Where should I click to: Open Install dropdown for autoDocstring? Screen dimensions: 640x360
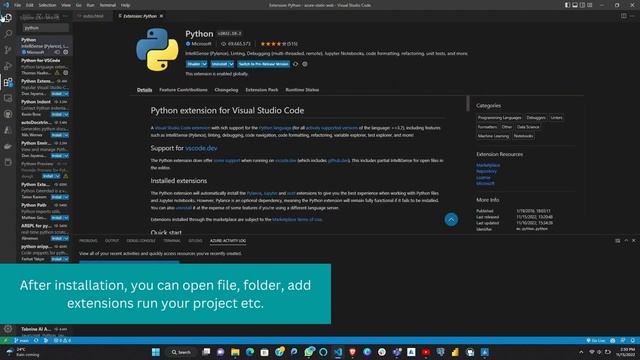(66, 135)
